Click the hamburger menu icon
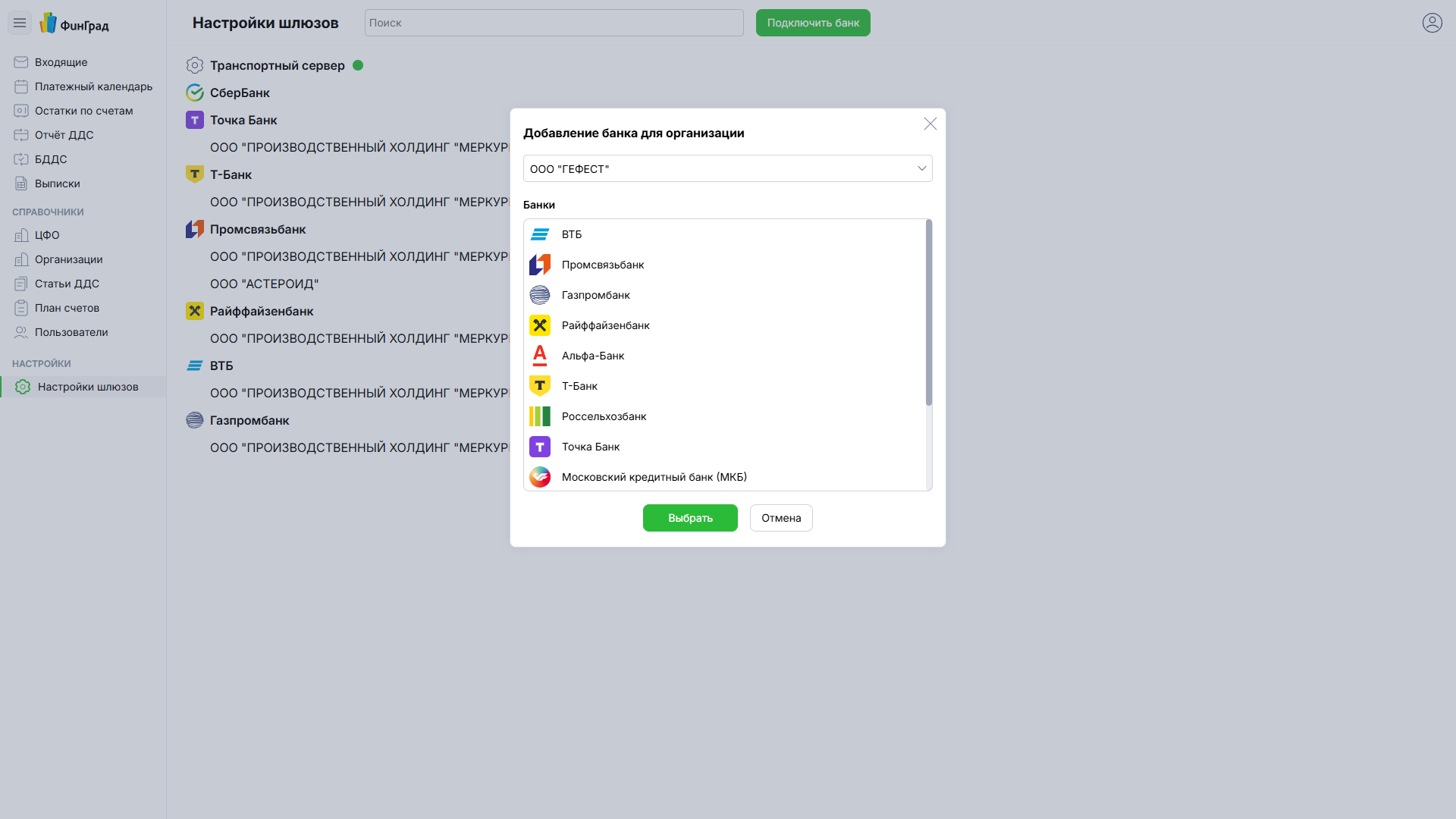 tap(20, 23)
